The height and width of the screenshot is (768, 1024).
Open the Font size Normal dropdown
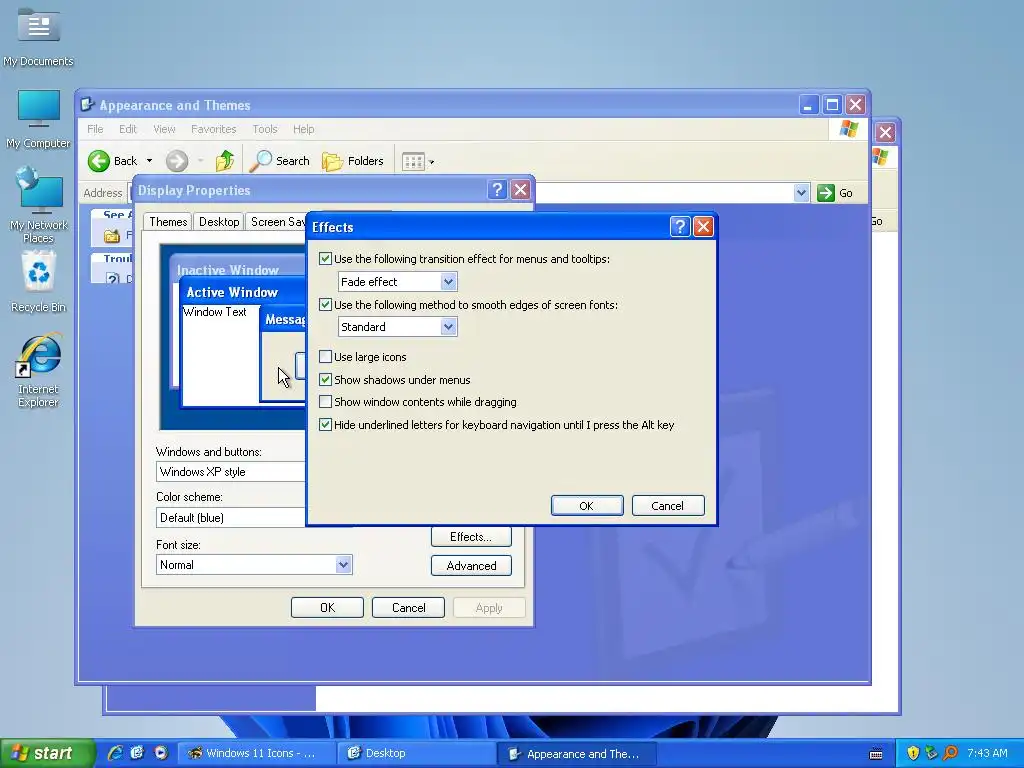click(x=344, y=565)
